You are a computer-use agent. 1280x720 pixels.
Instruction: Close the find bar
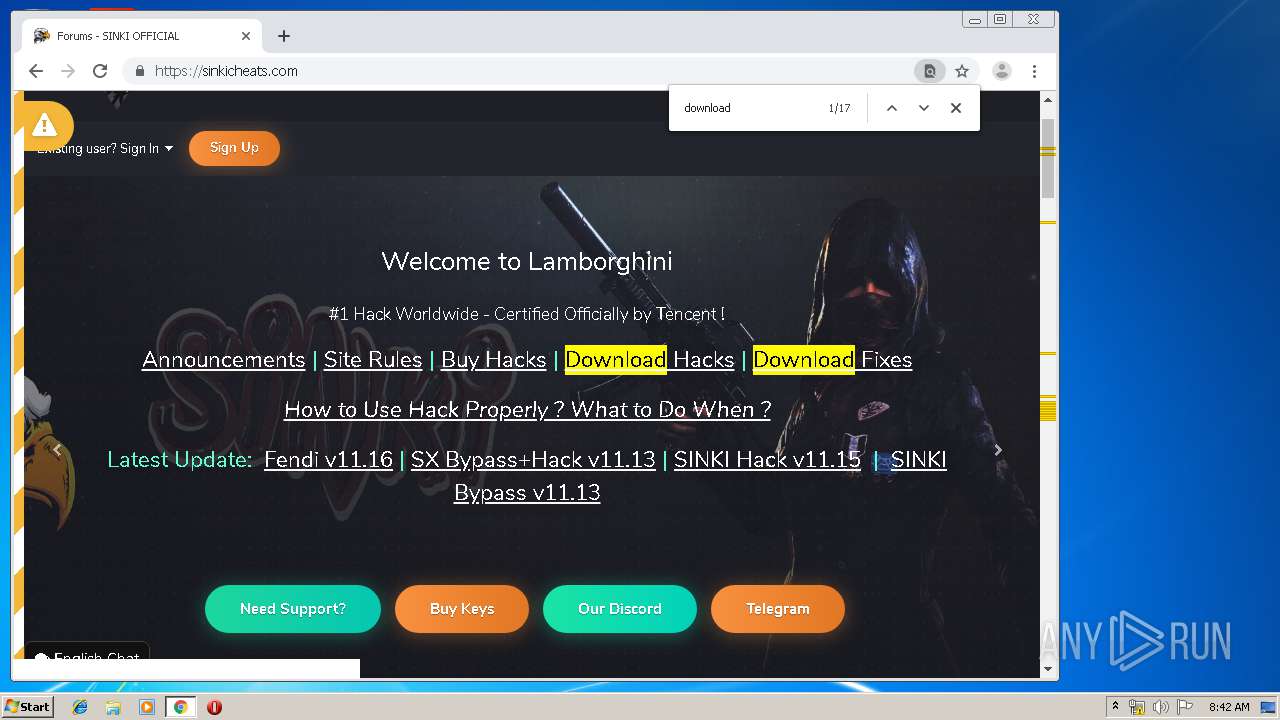[956, 108]
